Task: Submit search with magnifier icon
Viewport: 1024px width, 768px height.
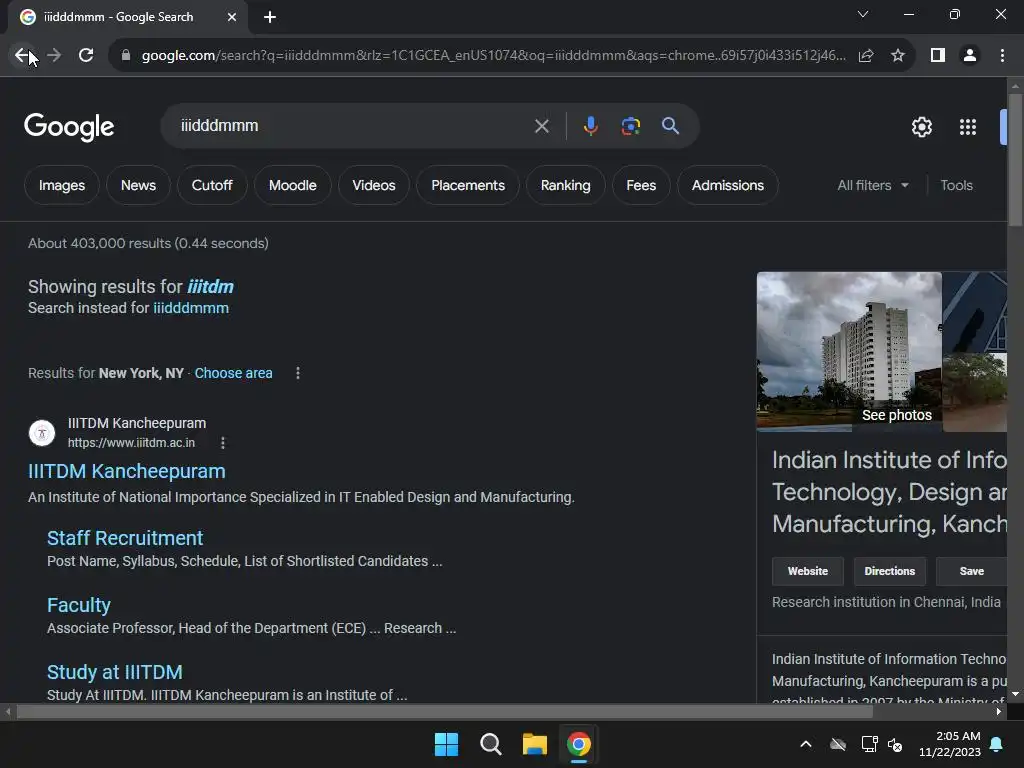Action: 670,126
